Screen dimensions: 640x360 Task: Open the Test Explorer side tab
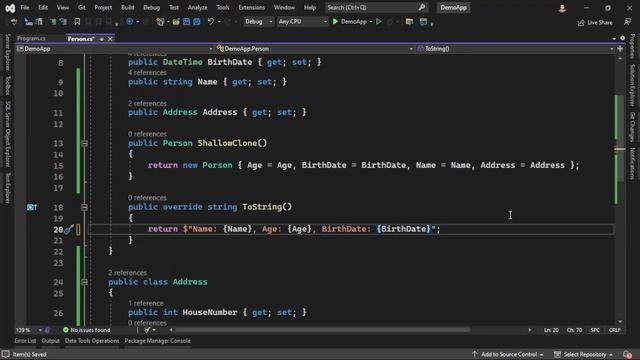(7, 188)
